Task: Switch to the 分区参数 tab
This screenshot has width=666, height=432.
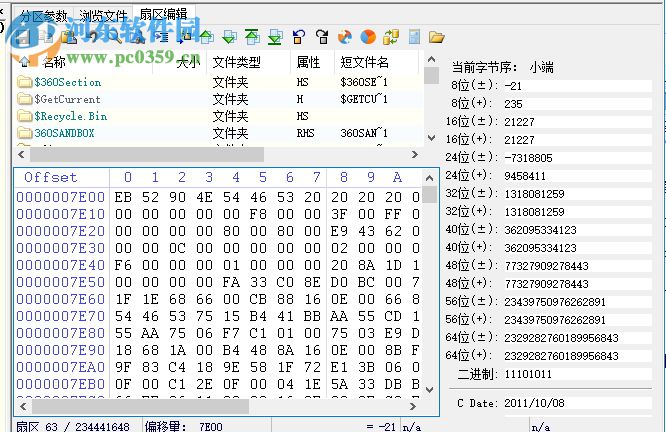Action: coord(44,16)
